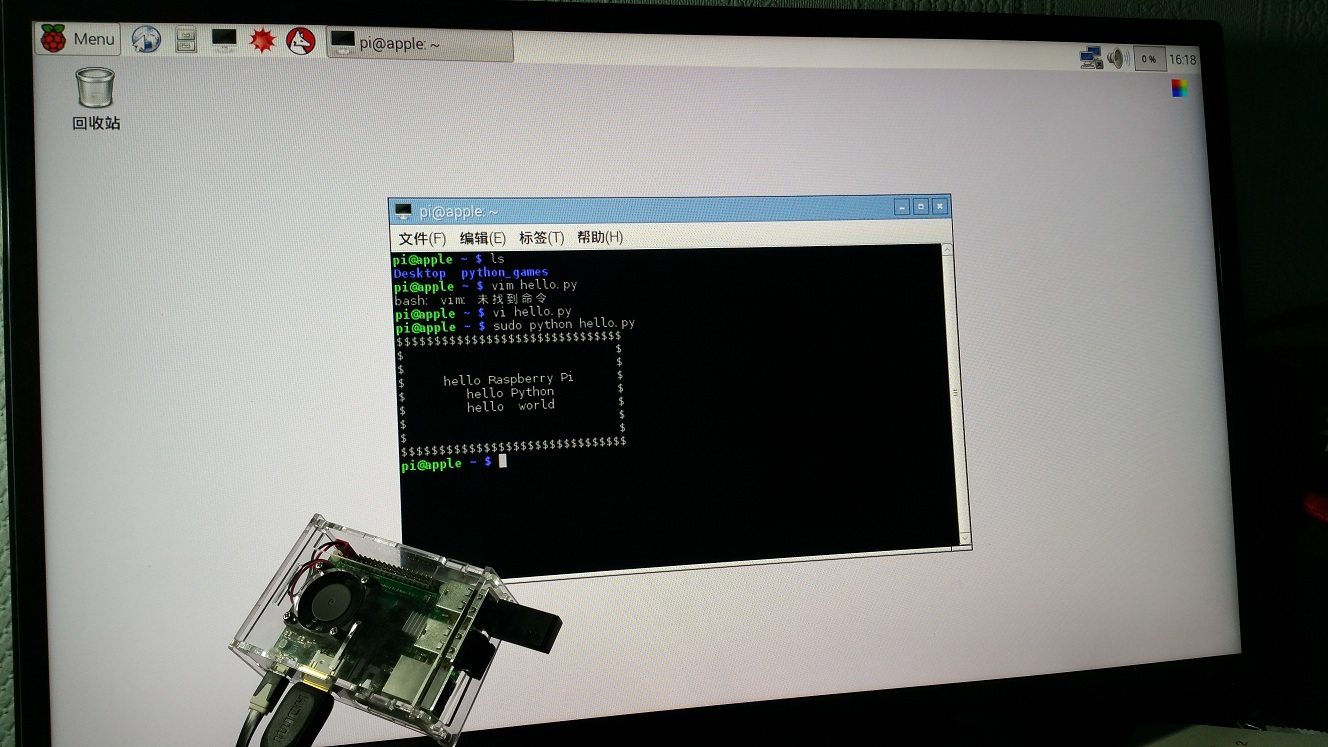
Task: Launch terminal from the panel monitor icon
Action: pyautogui.click(x=225, y=40)
